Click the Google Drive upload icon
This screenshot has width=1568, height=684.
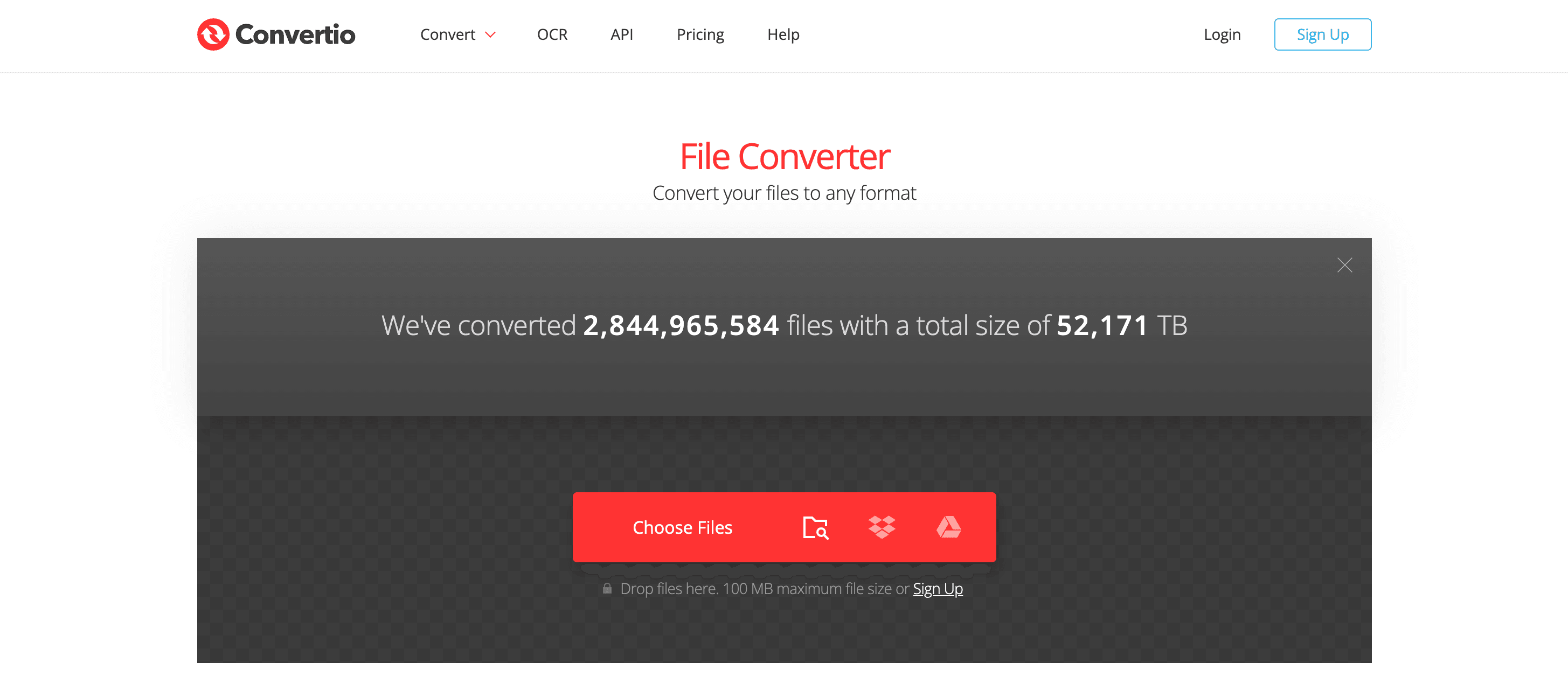[x=948, y=527]
